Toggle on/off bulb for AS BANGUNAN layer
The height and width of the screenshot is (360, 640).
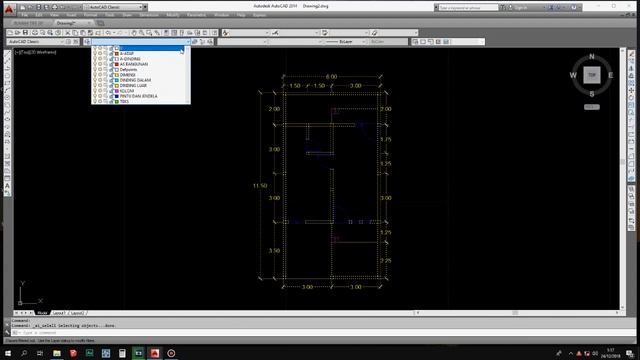coord(95,64)
